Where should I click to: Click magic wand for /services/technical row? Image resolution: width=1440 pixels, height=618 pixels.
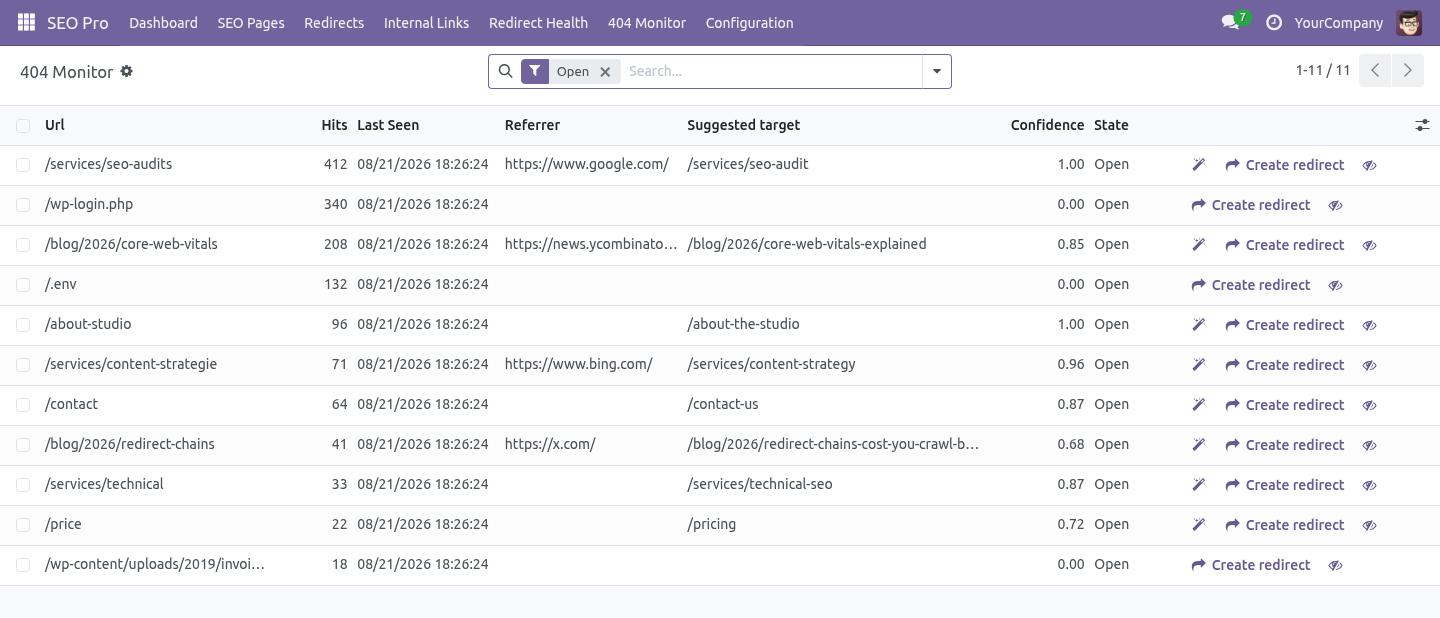[1198, 484]
